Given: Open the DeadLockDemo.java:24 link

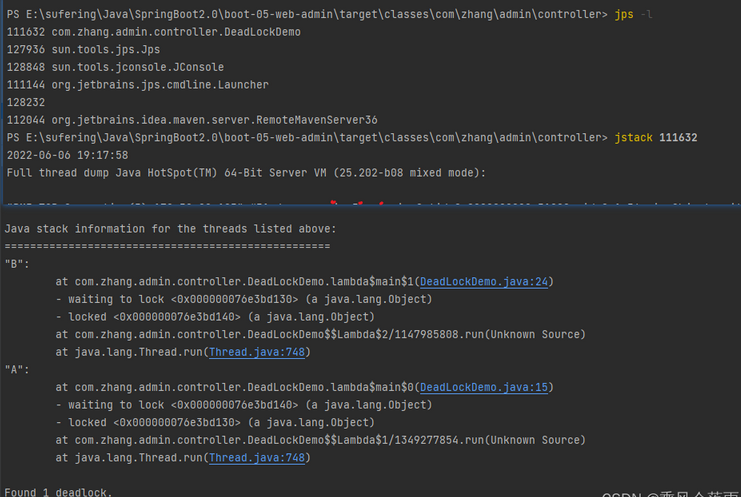Looking at the screenshot, I should [x=484, y=282].
